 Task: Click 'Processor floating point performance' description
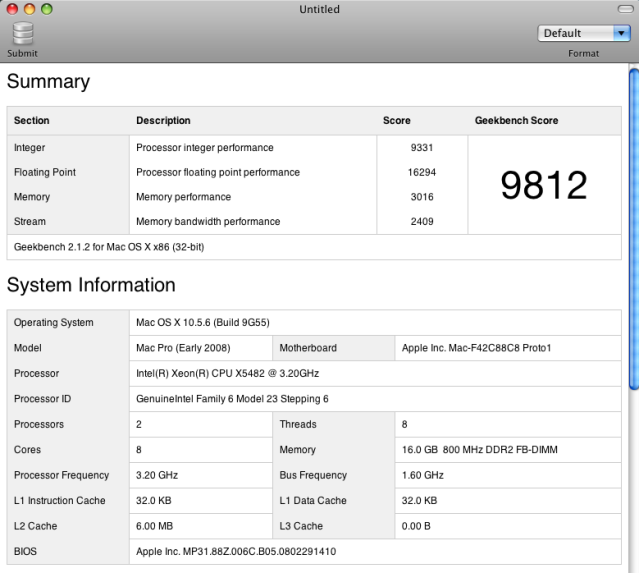pos(218,172)
